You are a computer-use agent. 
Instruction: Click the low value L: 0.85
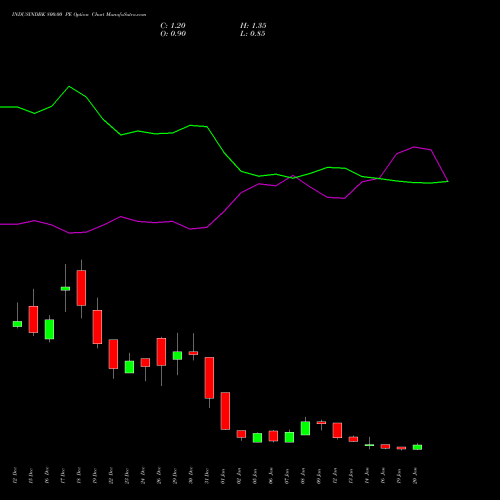[x=253, y=34]
